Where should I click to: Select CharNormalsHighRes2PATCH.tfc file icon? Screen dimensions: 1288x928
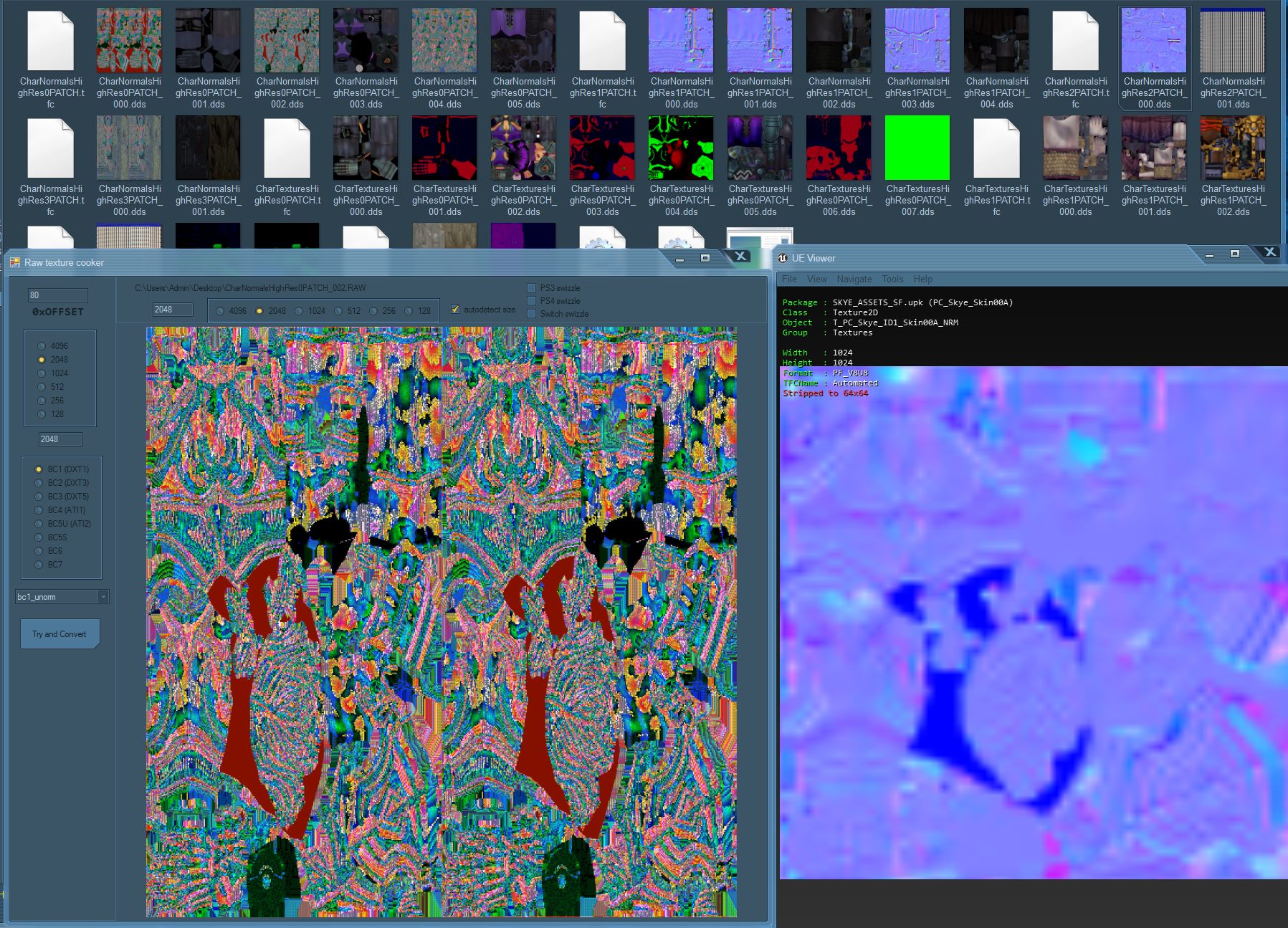[1075, 41]
